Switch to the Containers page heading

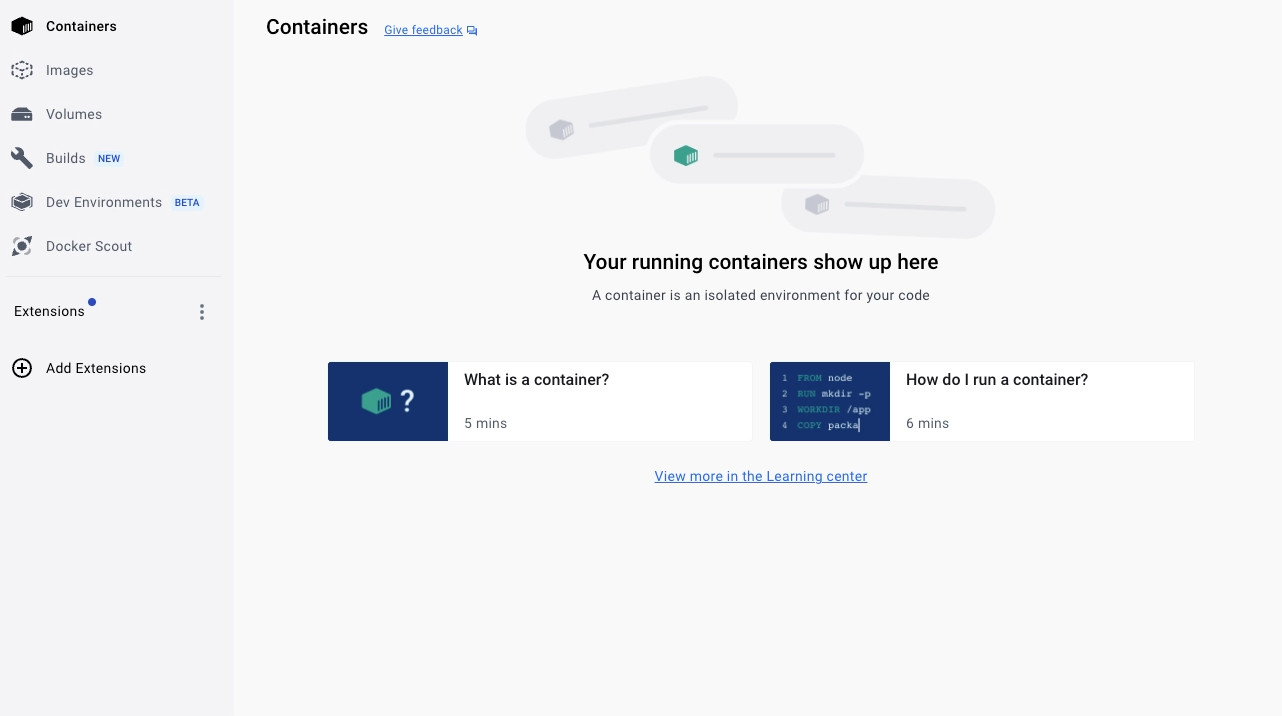pyautogui.click(x=317, y=27)
